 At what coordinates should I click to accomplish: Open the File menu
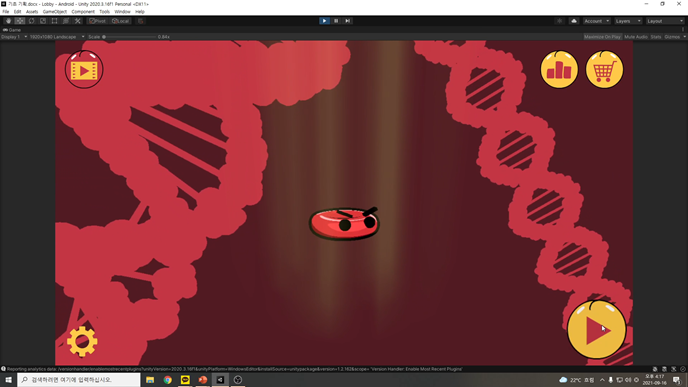point(6,12)
